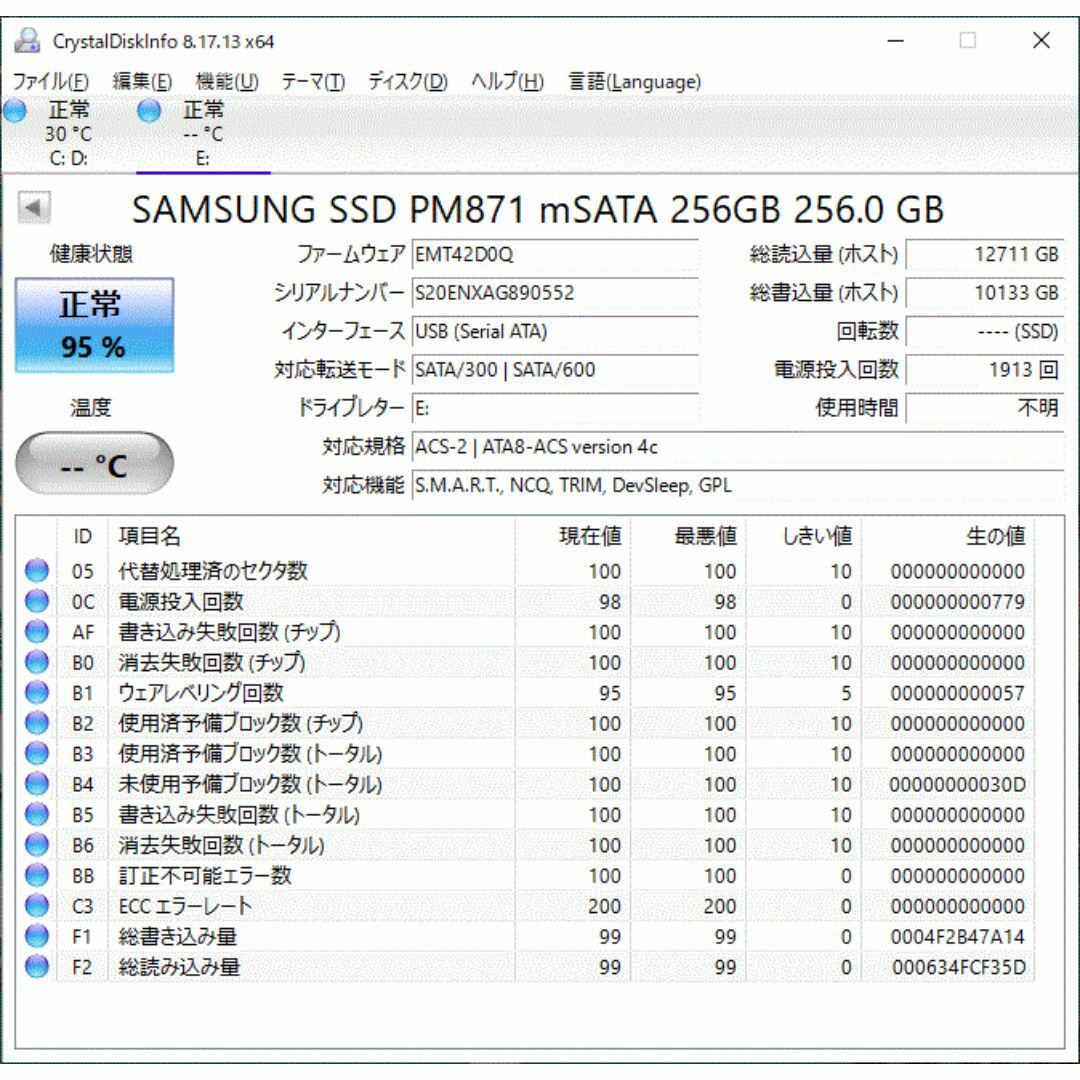Click the firmware field EMT42D0Q

coord(555,254)
